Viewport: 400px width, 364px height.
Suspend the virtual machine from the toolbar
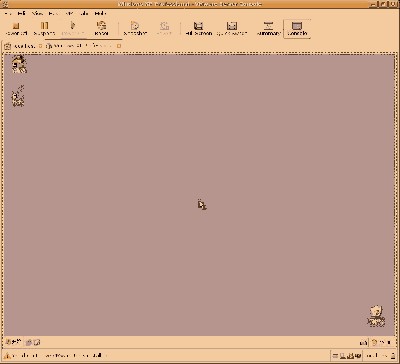click(44, 29)
